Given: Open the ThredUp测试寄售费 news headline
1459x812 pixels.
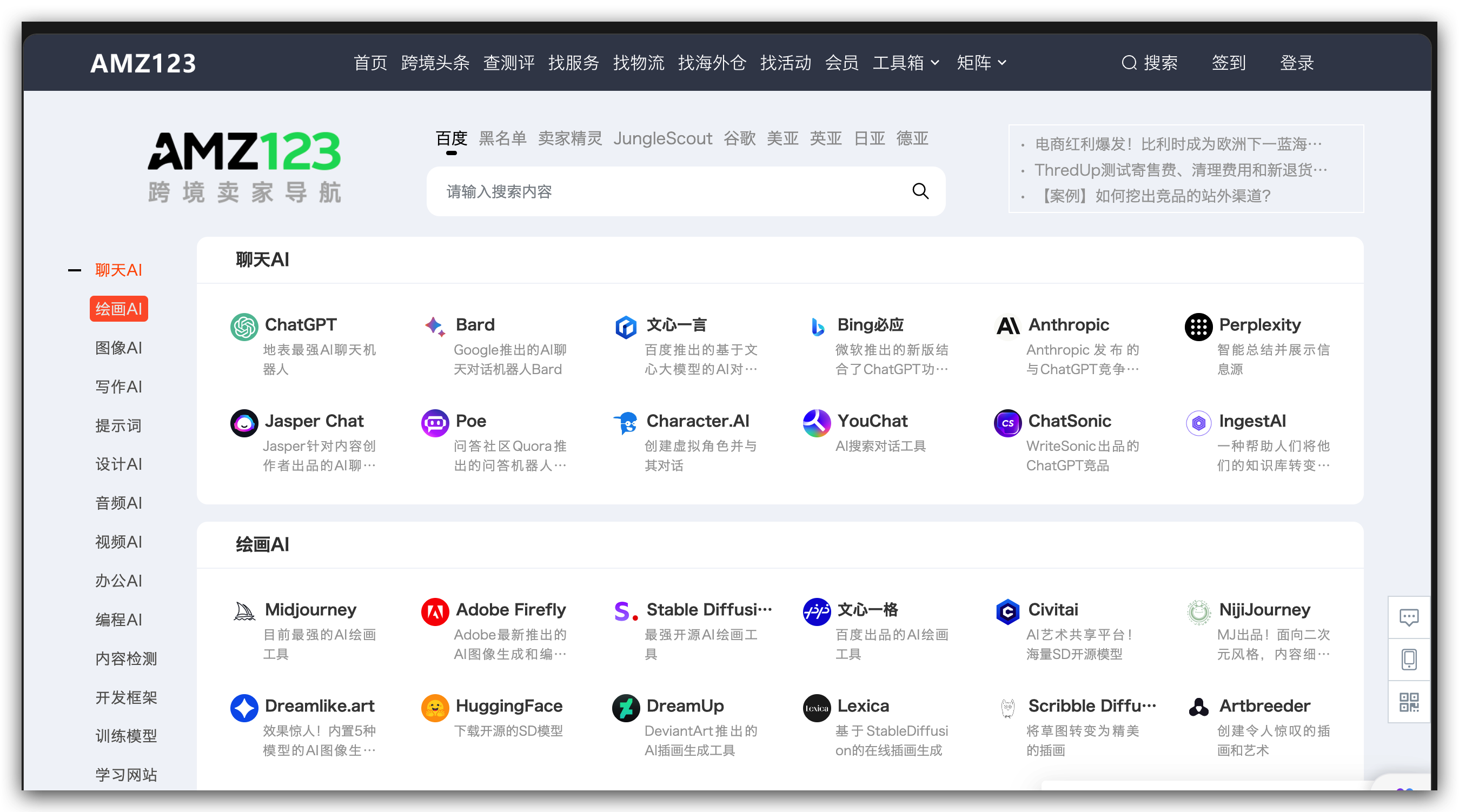Looking at the screenshot, I should tap(1181, 170).
